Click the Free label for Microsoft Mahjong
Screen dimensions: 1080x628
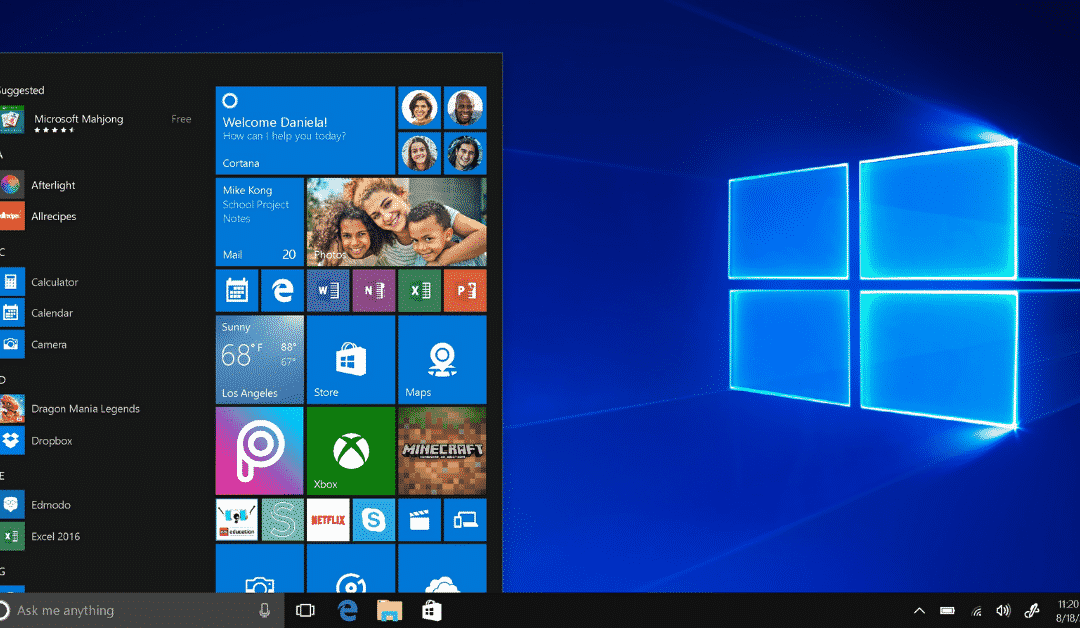pyautogui.click(x=181, y=119)
